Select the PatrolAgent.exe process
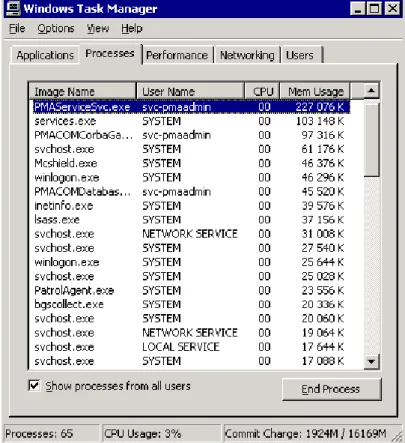The image size is (405, 443). 189,290
